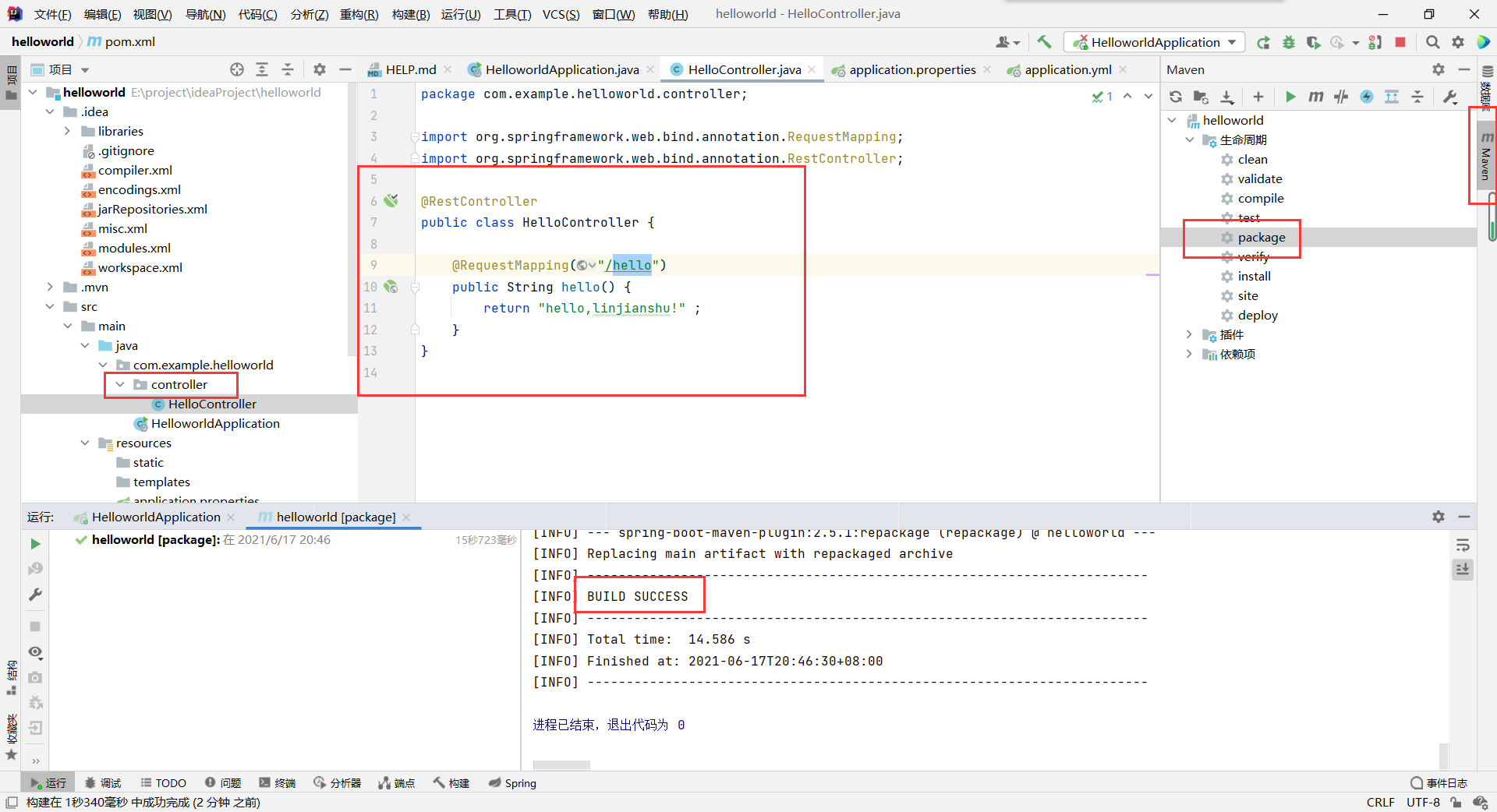Toggle scroll to end in the run console
Viewport: 1497px width, 812px height.
point(1463,570)
